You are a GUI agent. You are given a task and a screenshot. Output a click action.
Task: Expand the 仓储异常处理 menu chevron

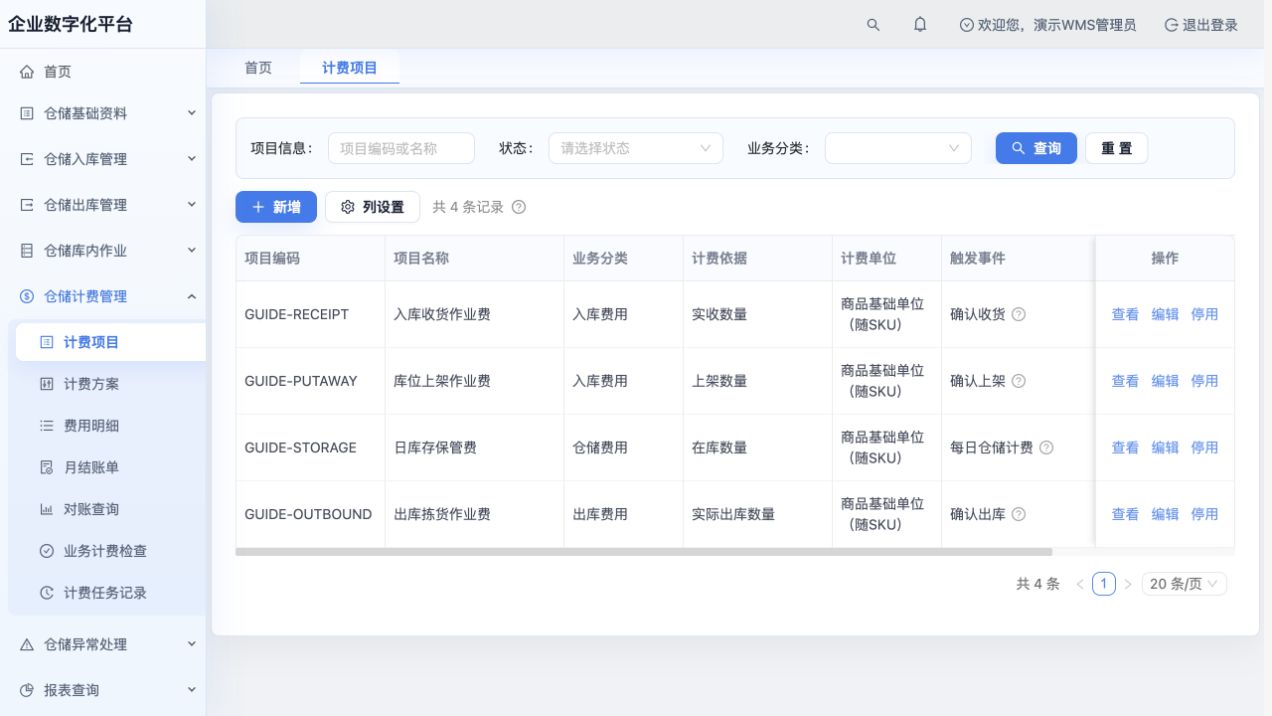click(x=192, y=644)
